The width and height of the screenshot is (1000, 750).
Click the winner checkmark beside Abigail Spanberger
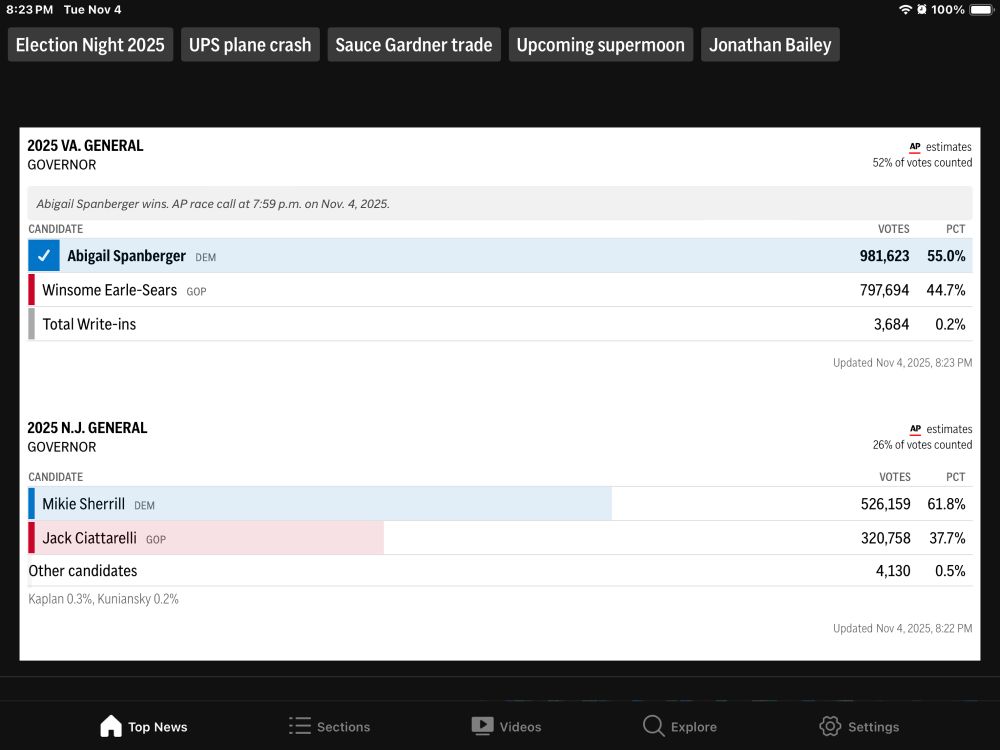point(44,256)
